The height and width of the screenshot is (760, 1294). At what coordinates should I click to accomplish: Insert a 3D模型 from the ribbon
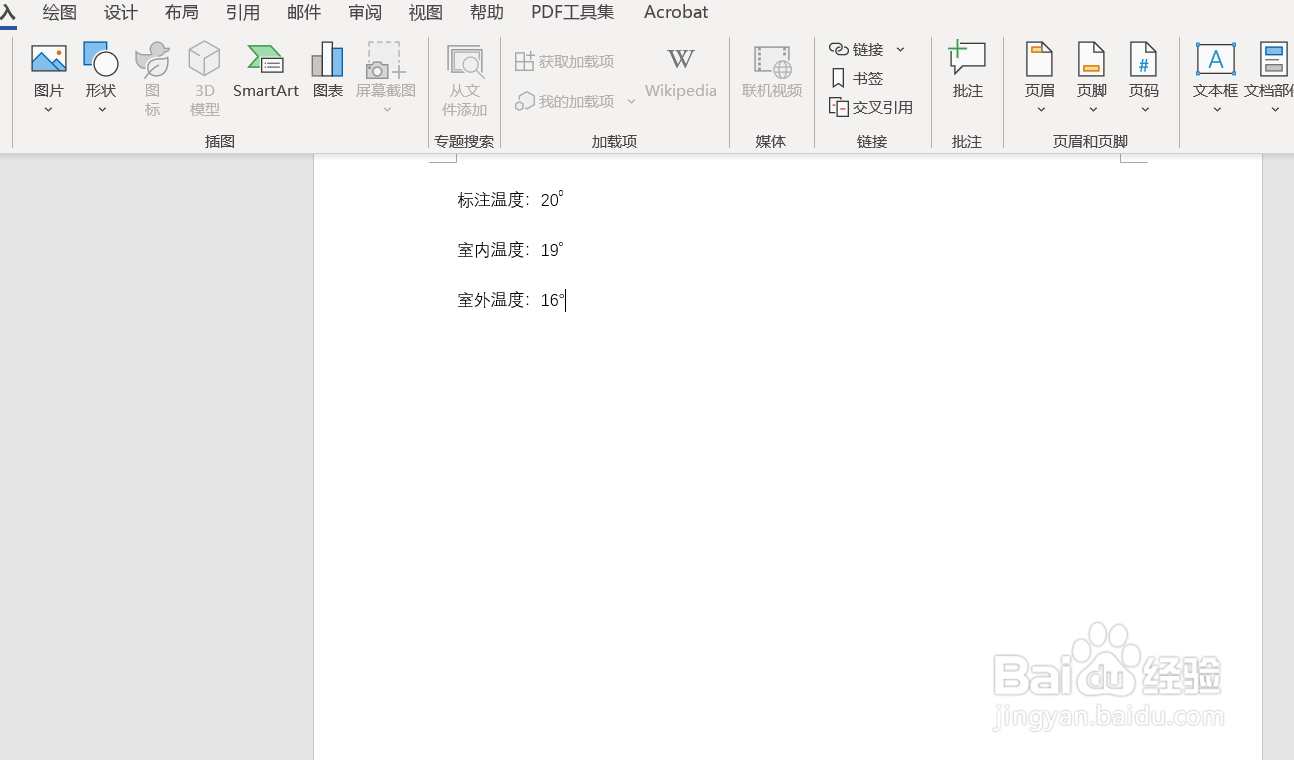pos(204,79)
